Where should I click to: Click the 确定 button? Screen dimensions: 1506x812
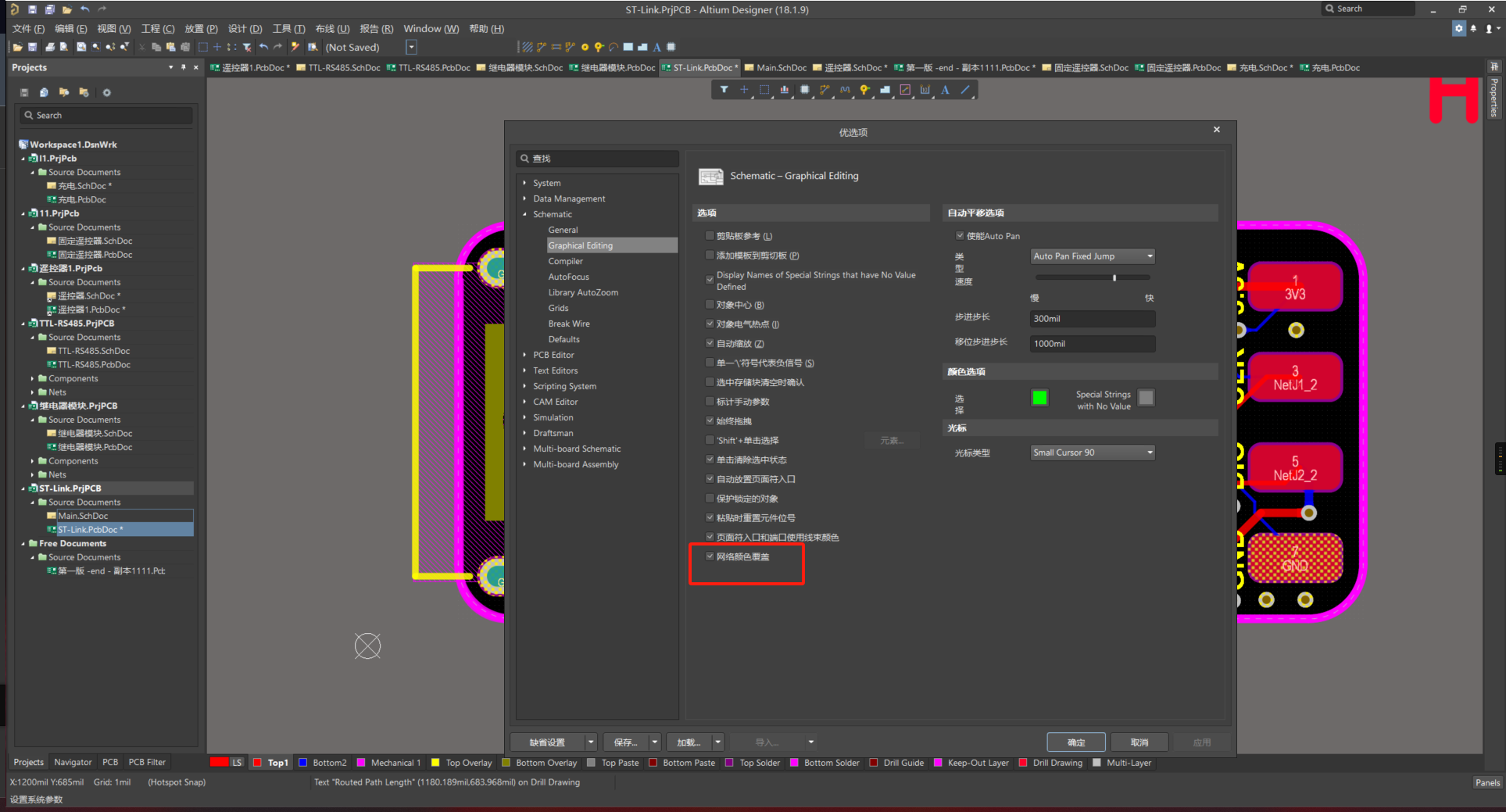coord(1075,742)
